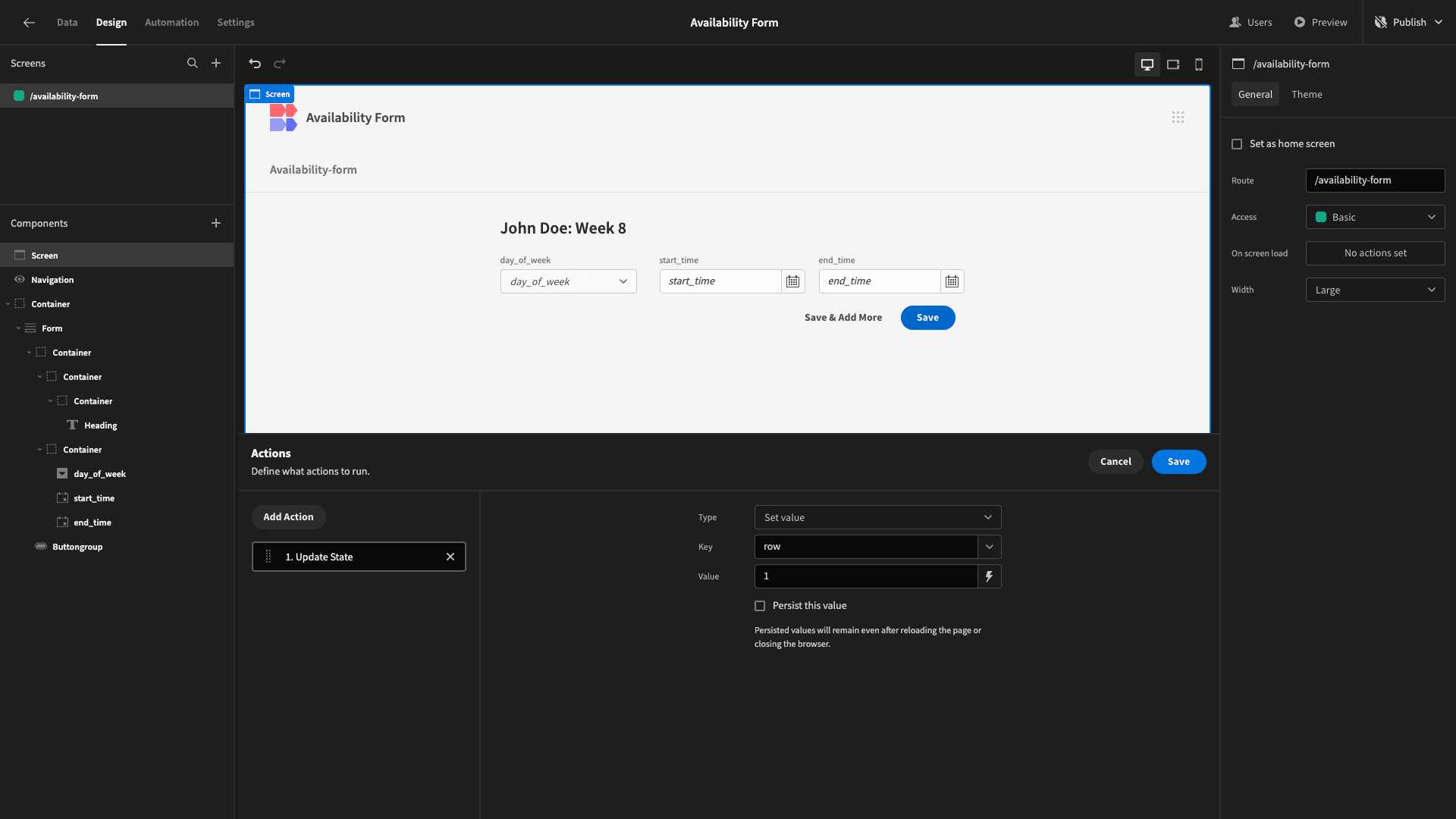Screen dimensions: 1456x819
Task: Switch to the Theme tab
Action: pyautogui.click(x=1307, y=95)
